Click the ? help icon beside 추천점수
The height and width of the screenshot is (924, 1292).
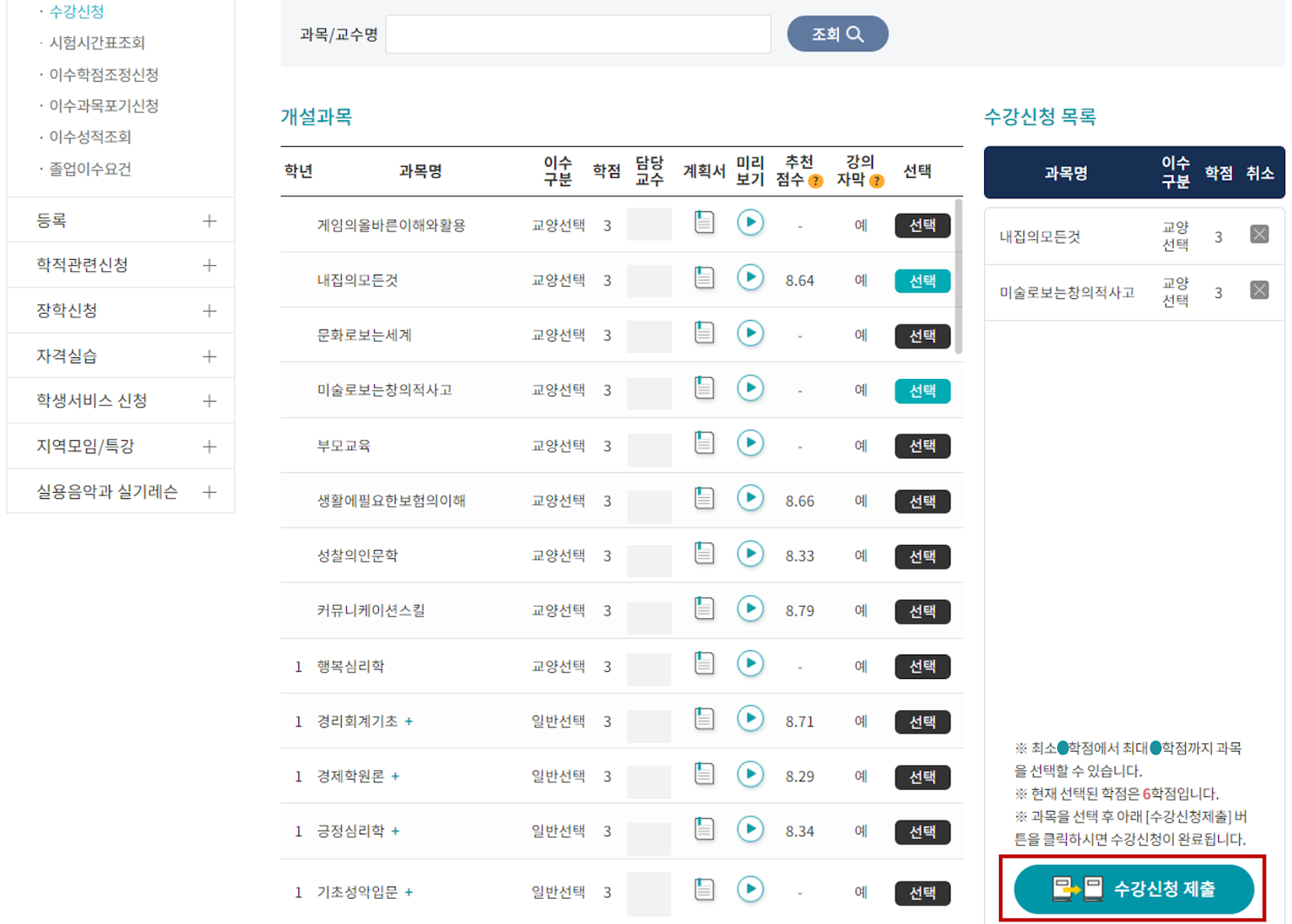click(815, 181)
